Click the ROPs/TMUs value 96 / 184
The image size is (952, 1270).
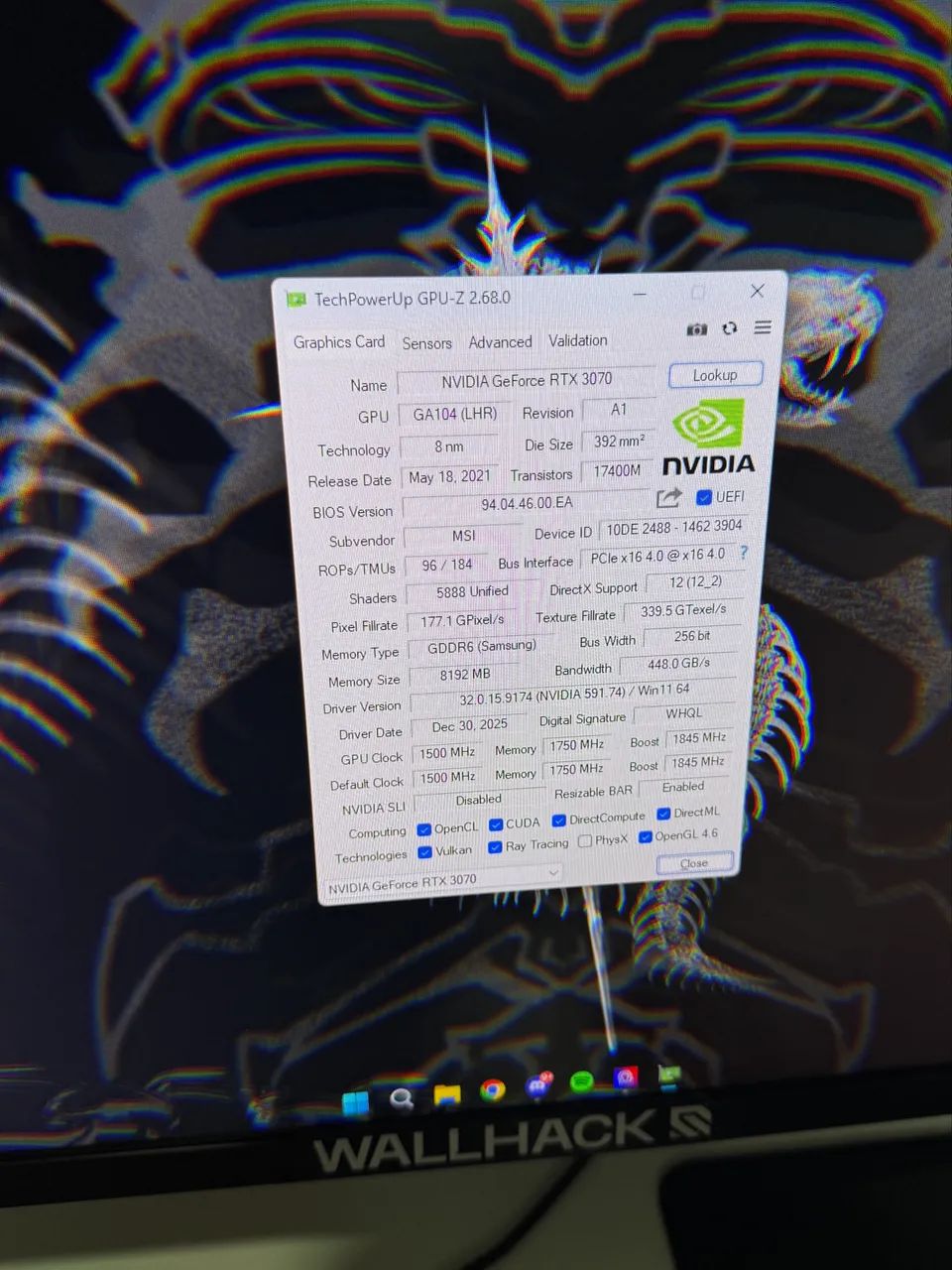point(446,565)
